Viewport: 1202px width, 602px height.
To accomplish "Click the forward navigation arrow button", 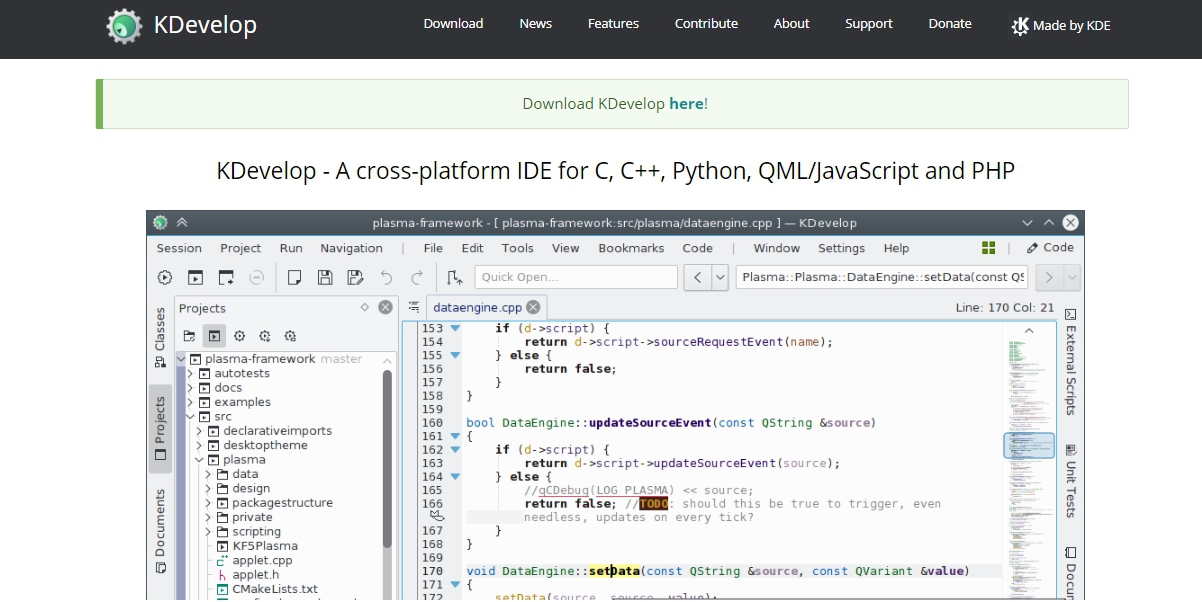I will (1049, 278).
